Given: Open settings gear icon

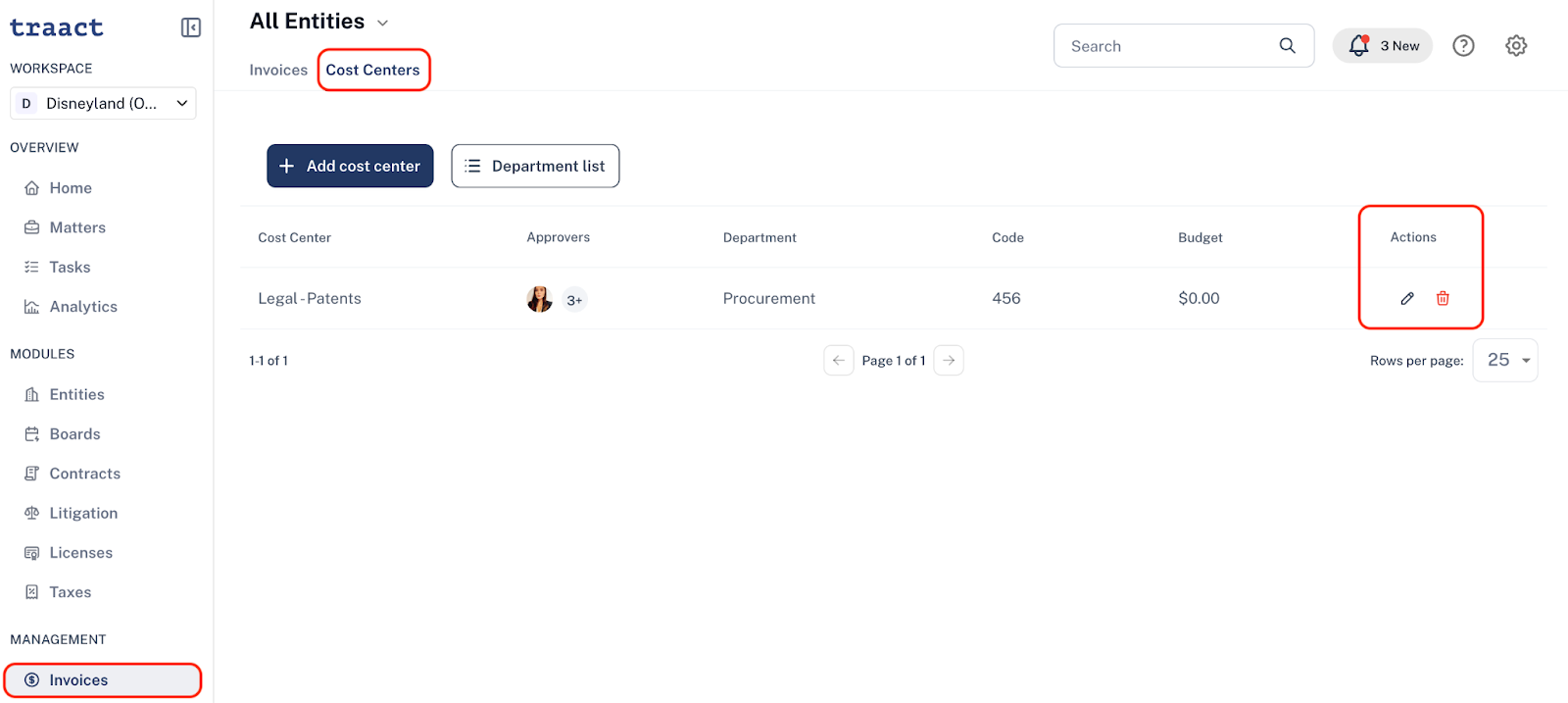Looking at the screenshot, I should pos(1516,46).
